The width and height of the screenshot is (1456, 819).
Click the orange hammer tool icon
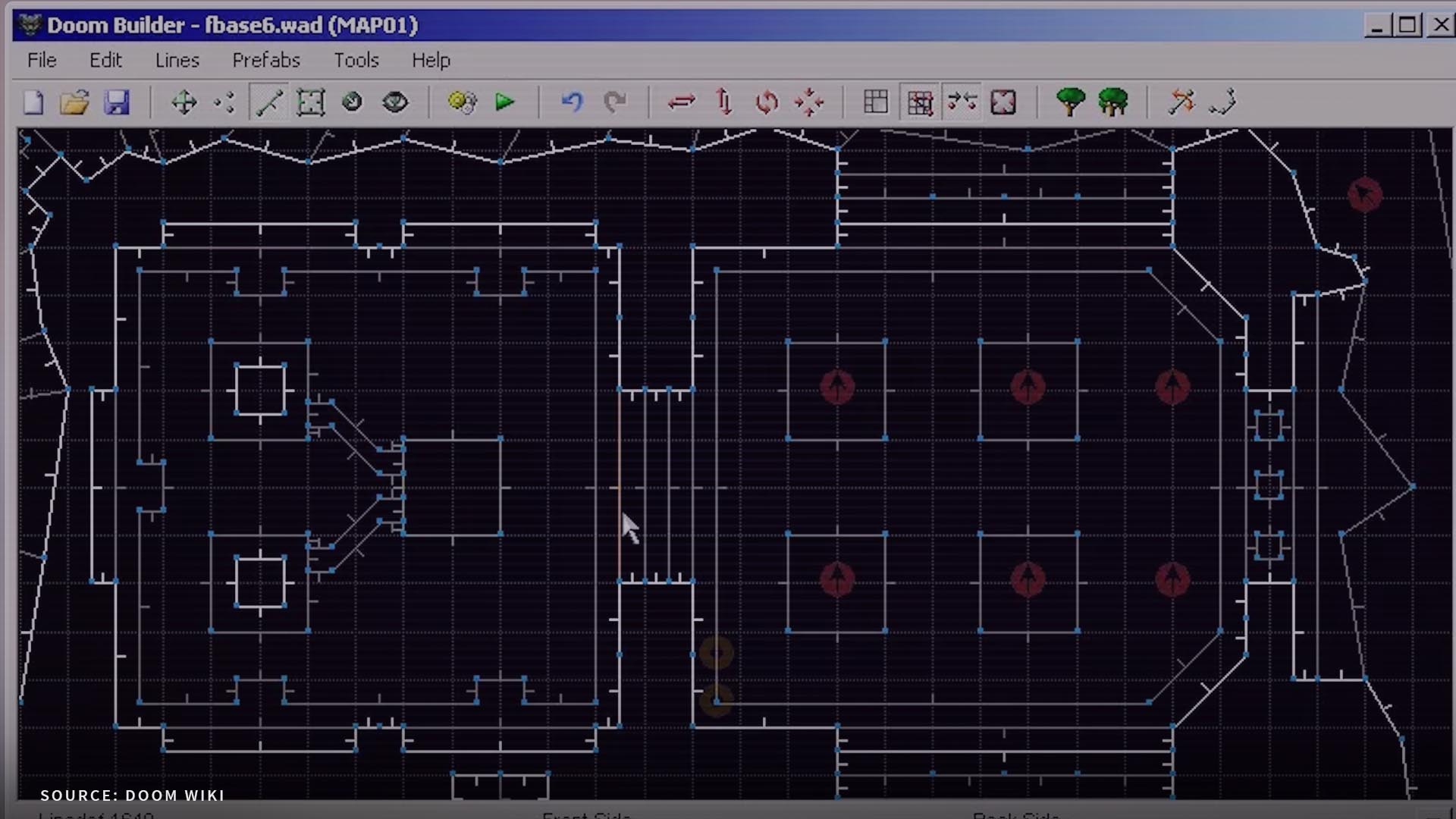pos(1181,102)
